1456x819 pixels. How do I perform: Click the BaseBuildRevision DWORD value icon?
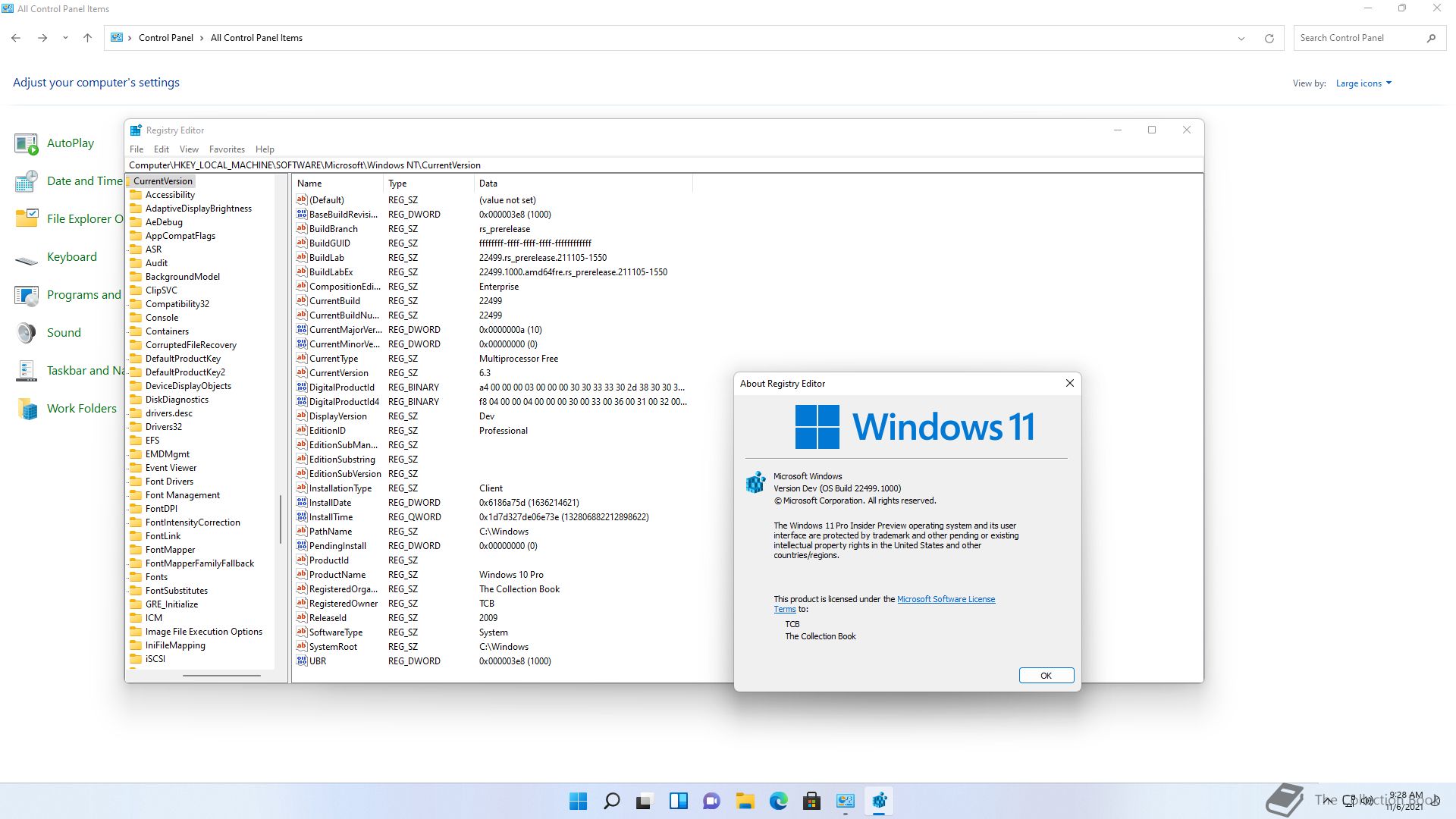pyautogui.click(x=302, y=214)
